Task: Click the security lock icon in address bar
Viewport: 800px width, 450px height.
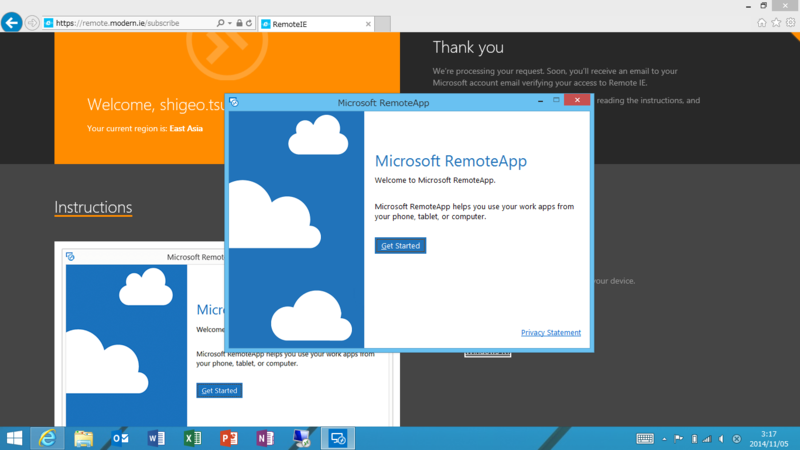Action: (239, 23)
